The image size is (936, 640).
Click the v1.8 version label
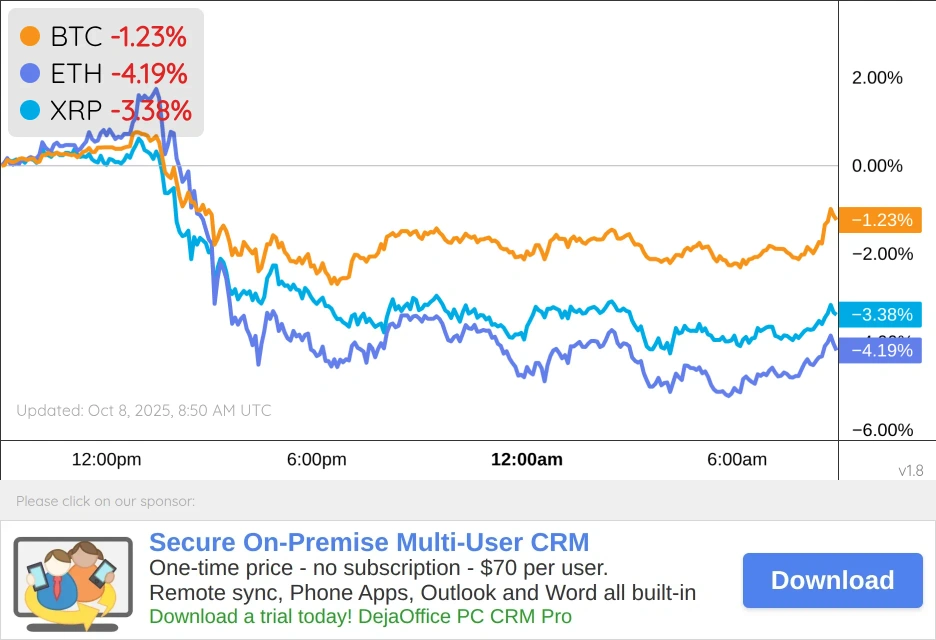910,470
